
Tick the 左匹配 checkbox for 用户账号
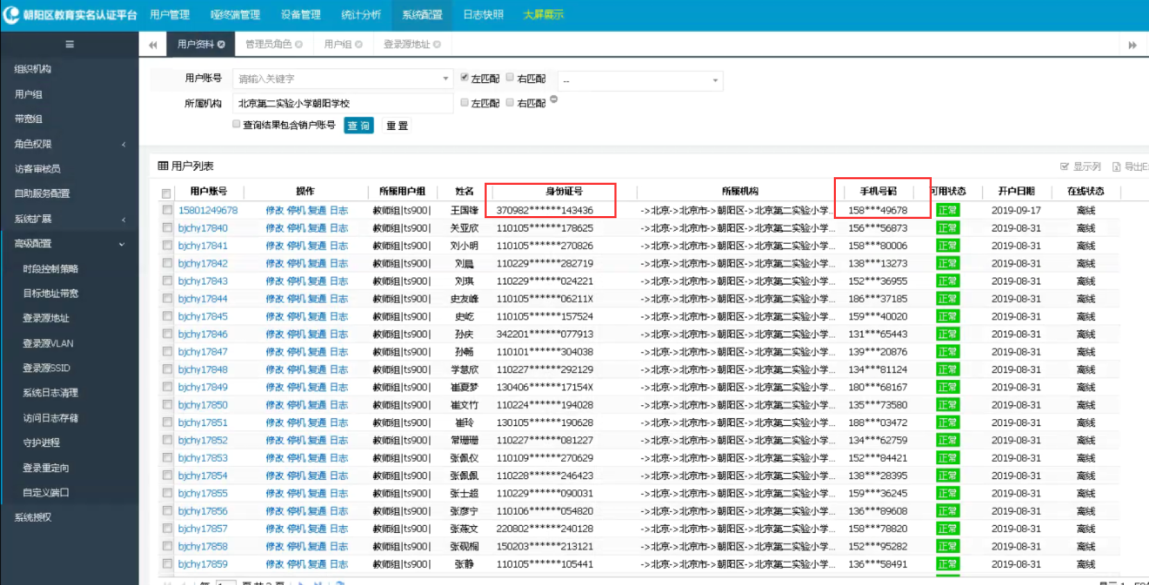465,77
